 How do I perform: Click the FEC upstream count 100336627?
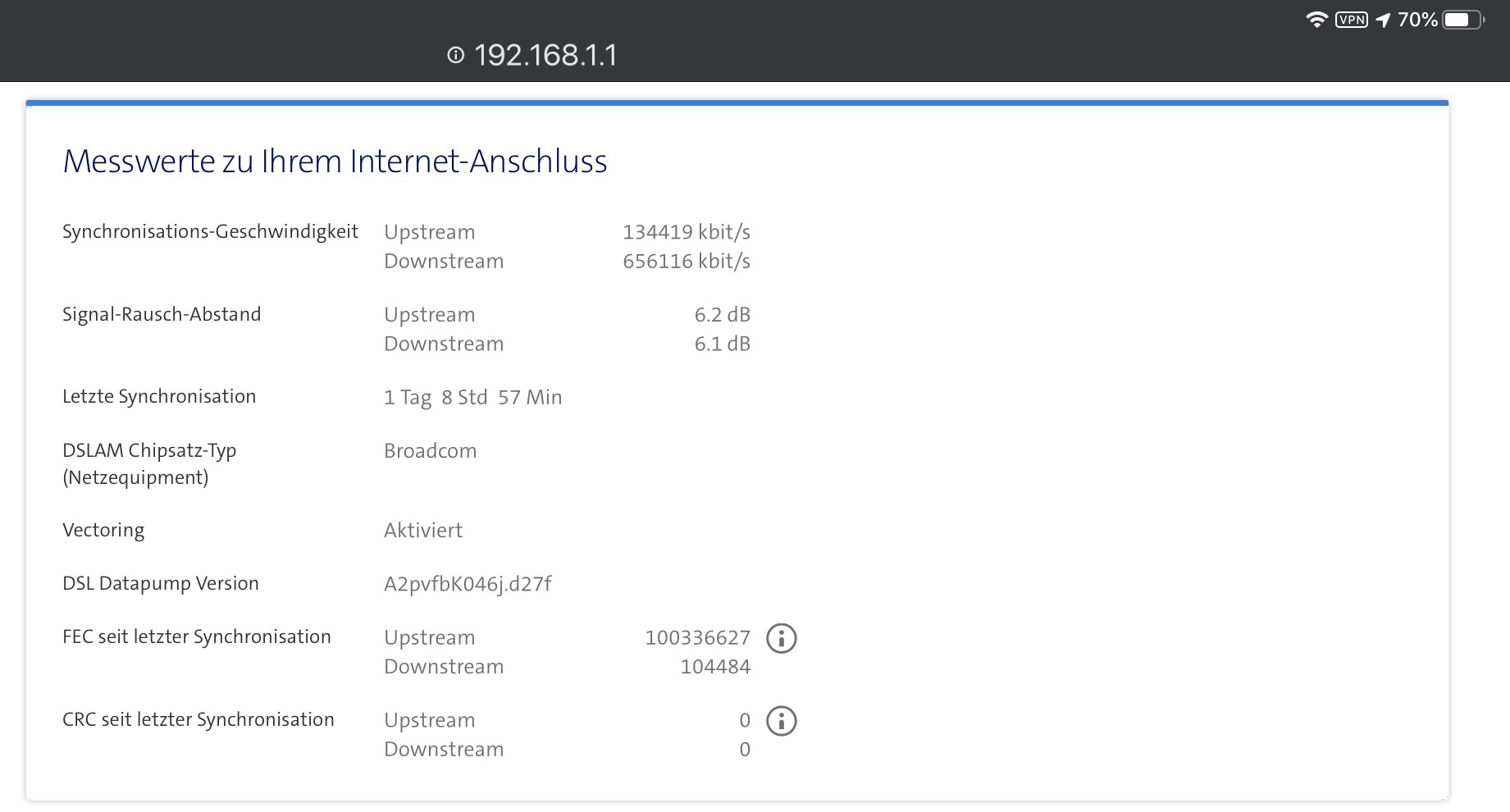(x=697, y=638)
